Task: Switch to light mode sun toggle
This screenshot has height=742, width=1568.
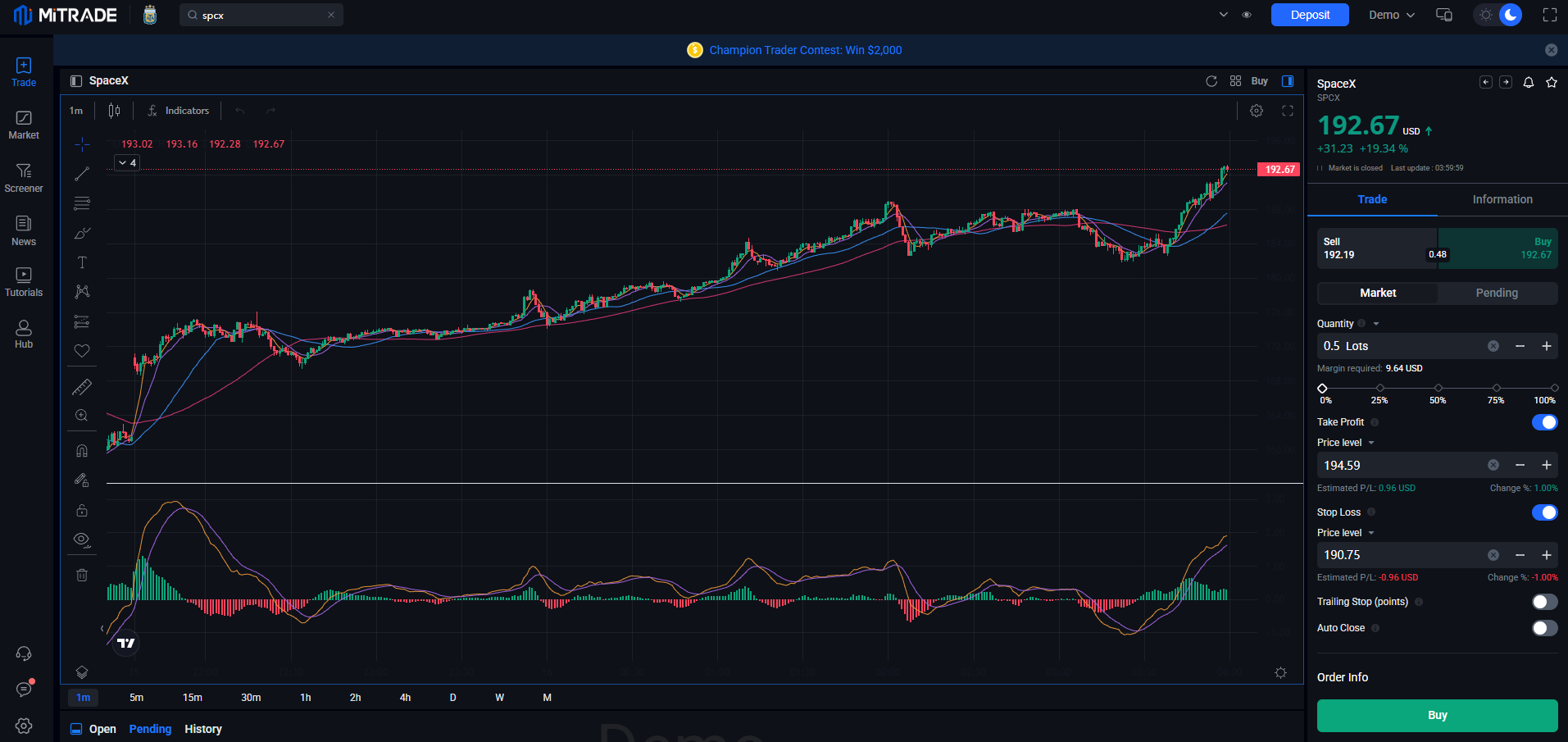Action: pos(1486,15)
